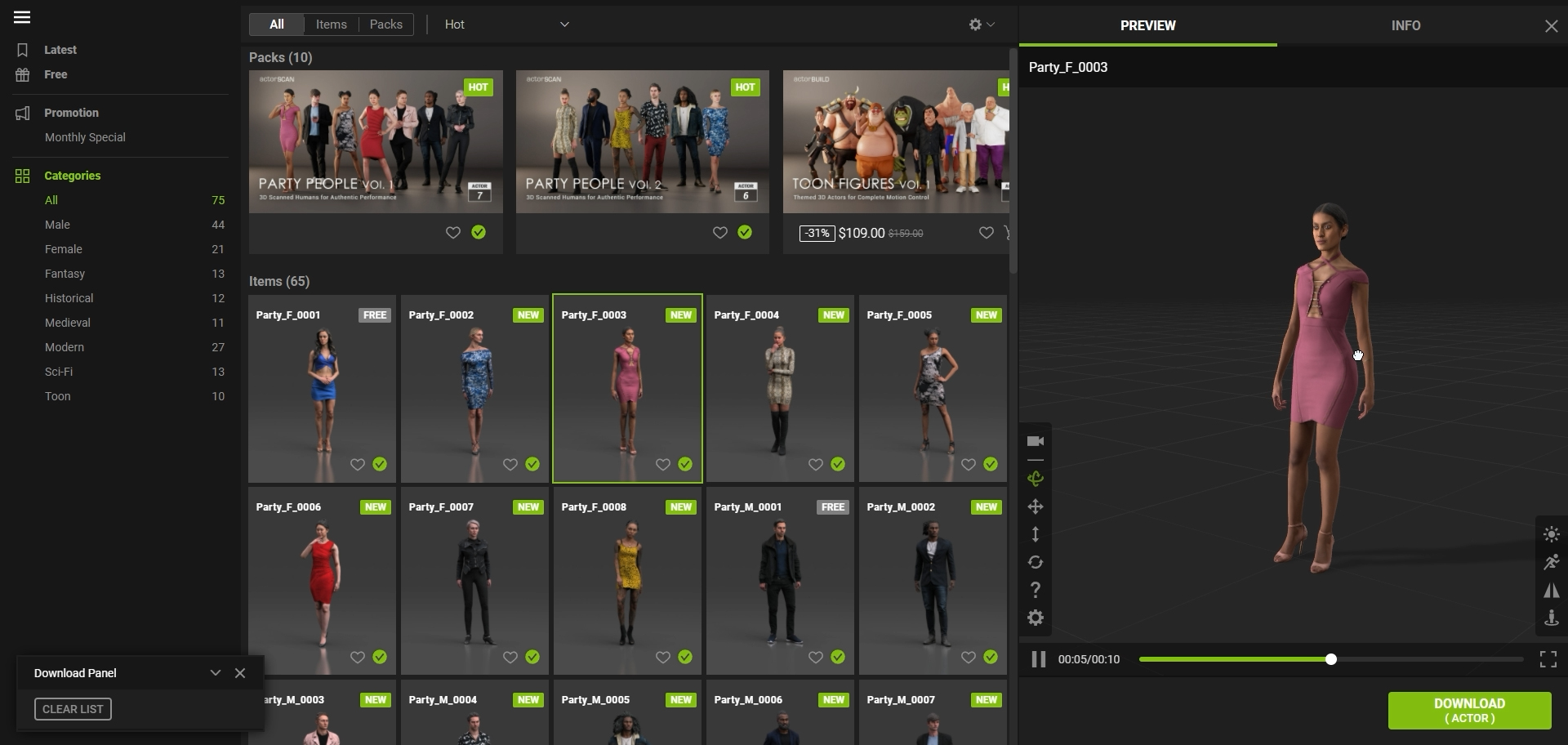Favorite the Party_F_0005 item
The width and height of the screenshot is (1568, 745).
(969, 465)
